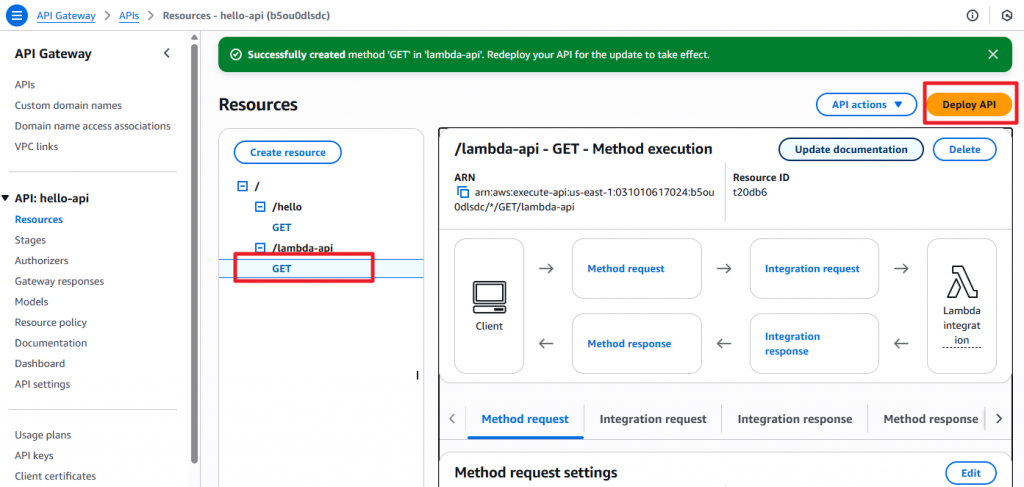Click the Lambda integration icon
The image size is (1024, 487).
coord(961,282)
